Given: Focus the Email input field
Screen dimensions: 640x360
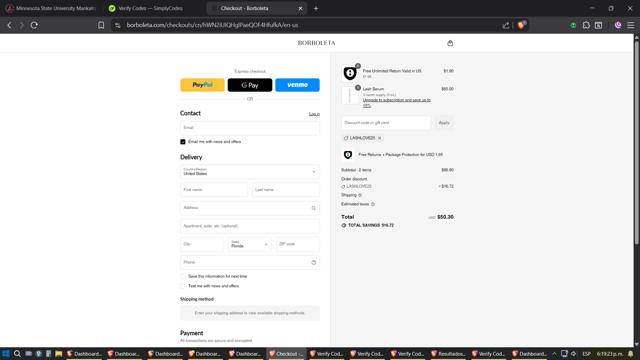Looking at the screenshot, I should tap(250, 128).
